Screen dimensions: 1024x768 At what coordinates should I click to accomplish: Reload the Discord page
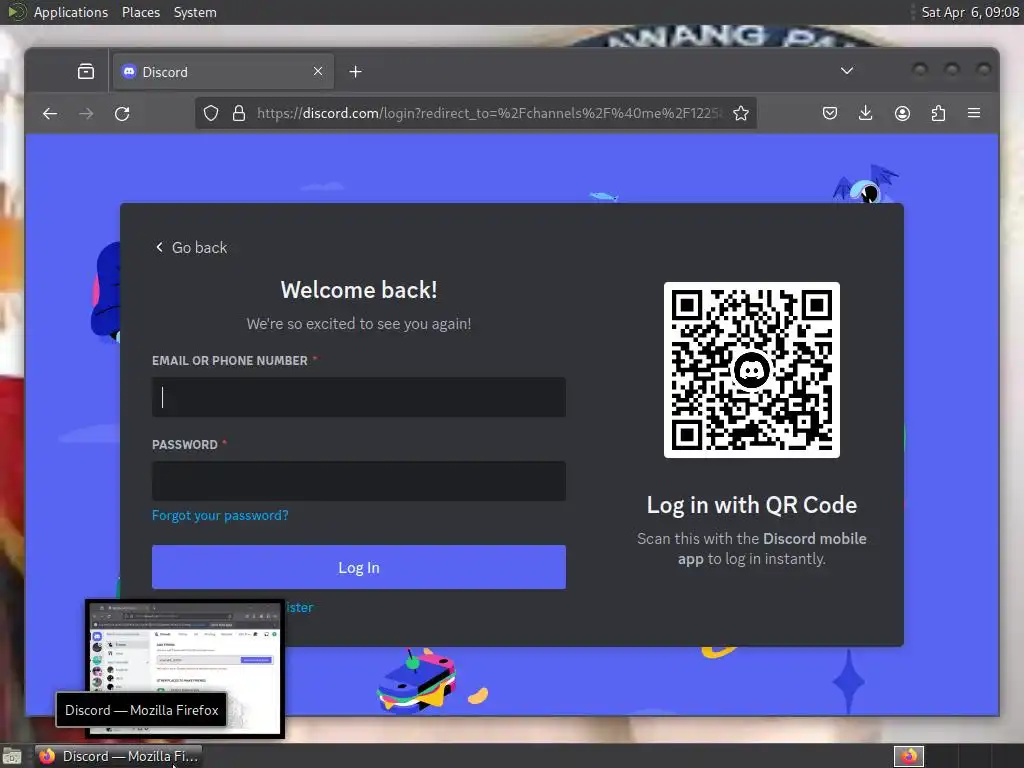[122, 114]
